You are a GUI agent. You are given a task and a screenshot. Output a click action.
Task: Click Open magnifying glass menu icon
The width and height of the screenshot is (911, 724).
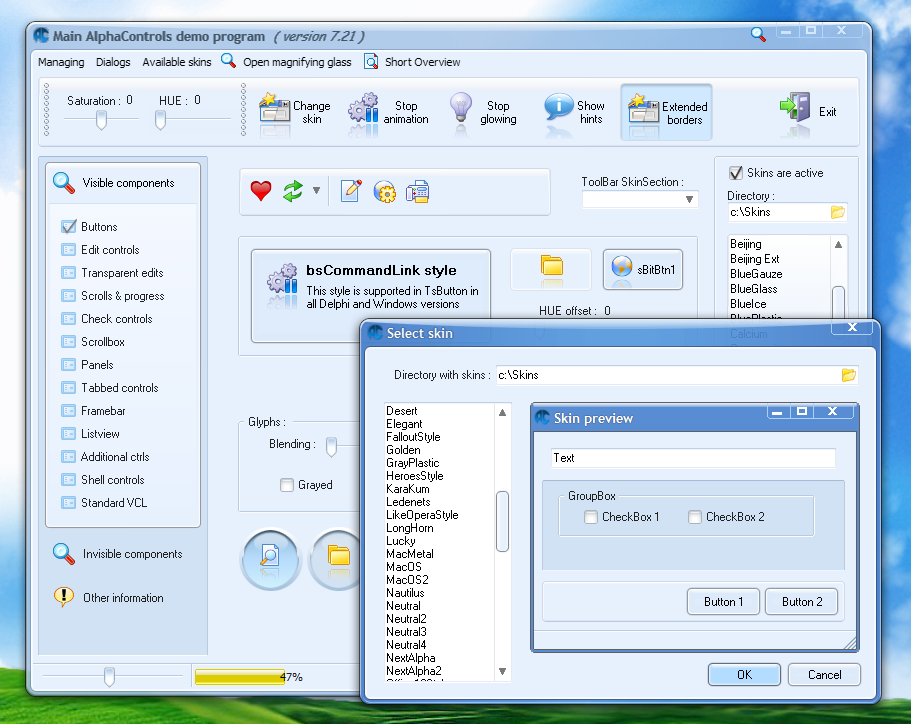[228, 60]
